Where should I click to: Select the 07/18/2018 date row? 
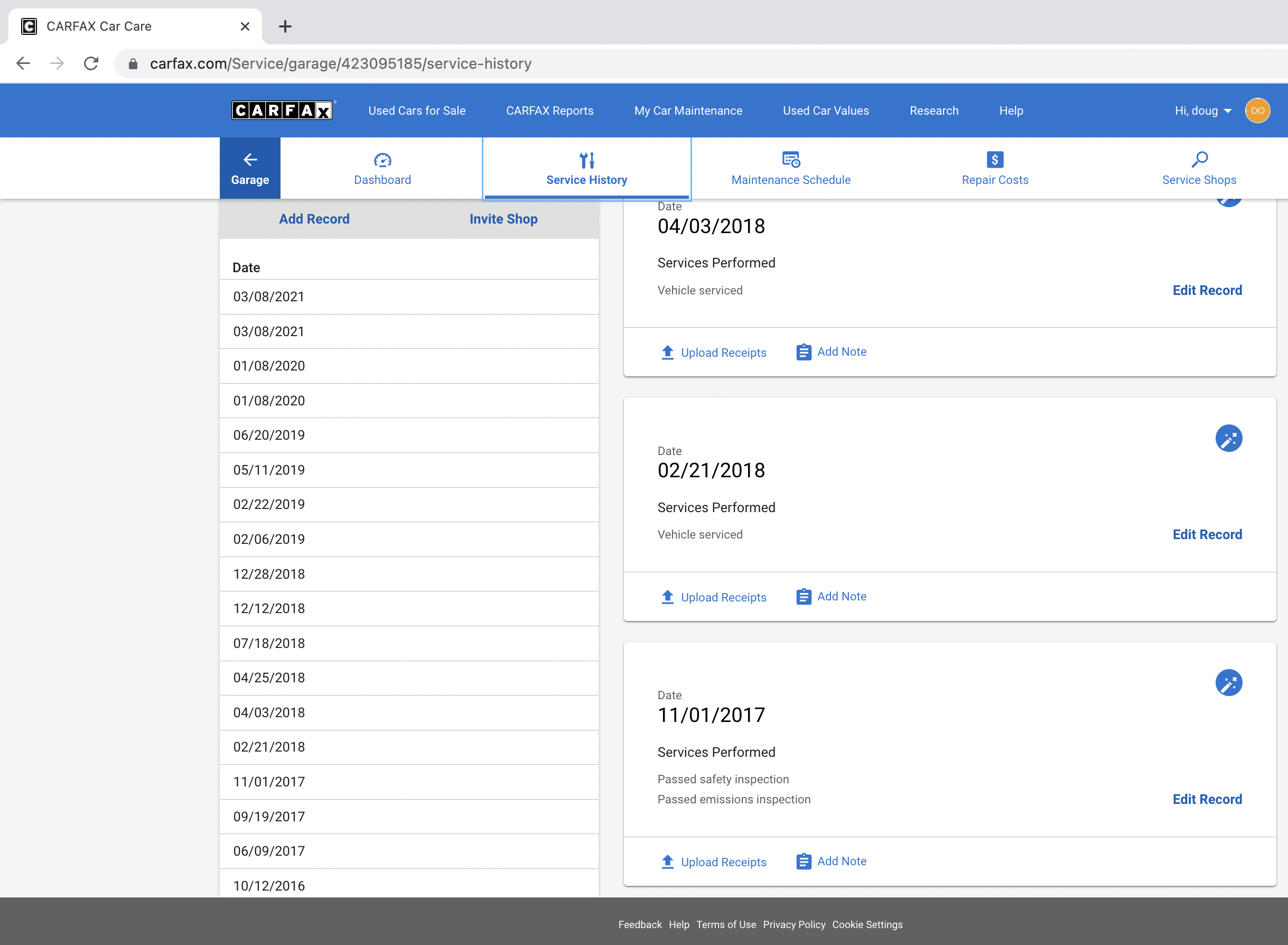coord(409,644)
